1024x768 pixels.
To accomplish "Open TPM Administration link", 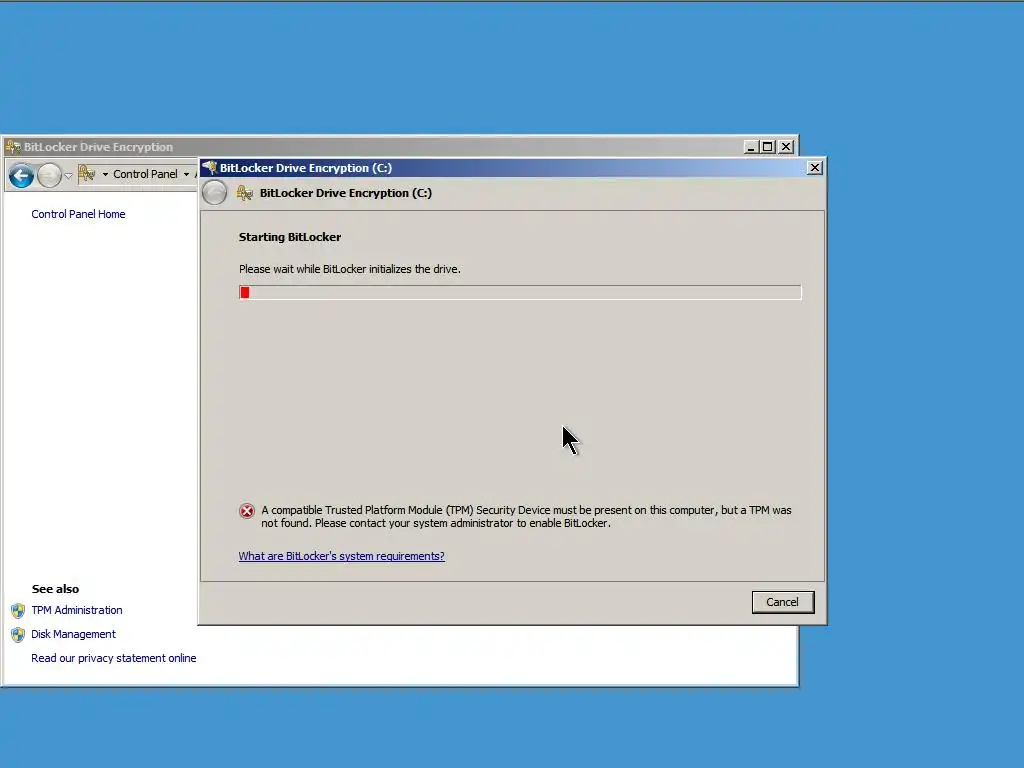I will [x=77, y=610].
